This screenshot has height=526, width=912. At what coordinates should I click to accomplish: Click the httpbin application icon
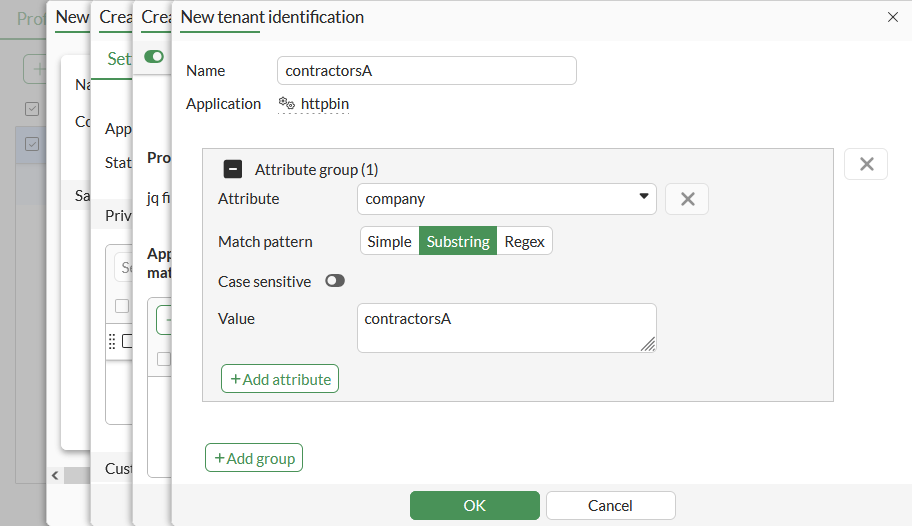(286, 103)
